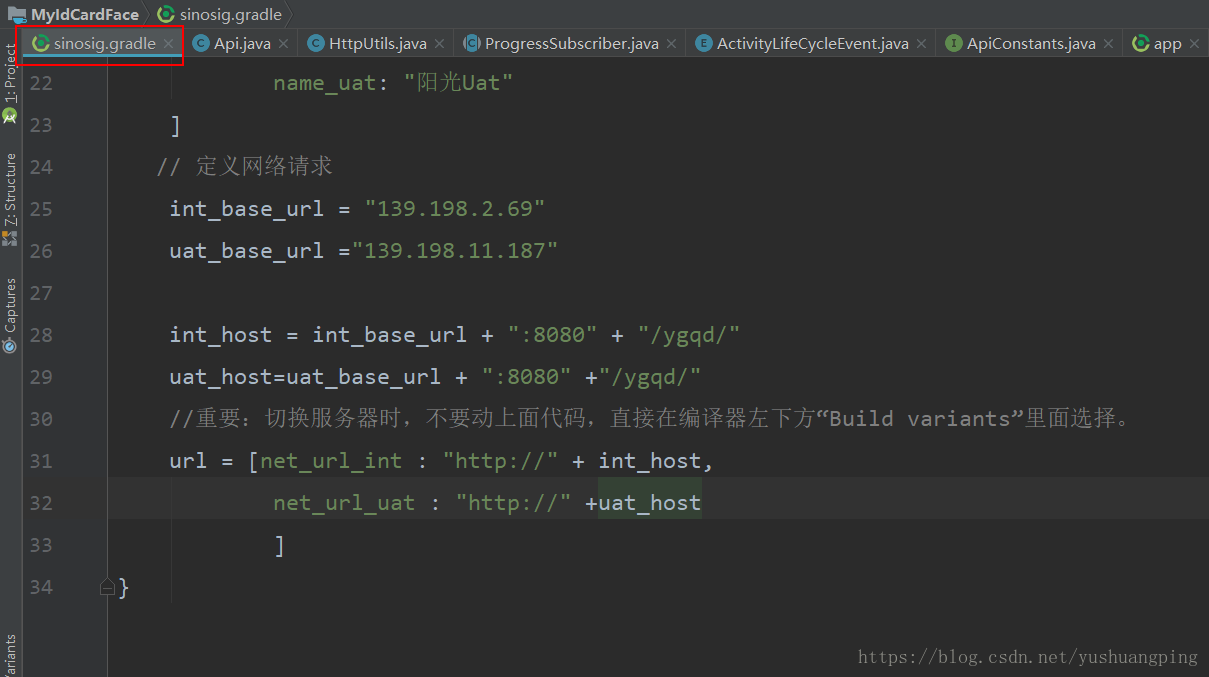Click the class icon on the ProgressSubscriber.java tab
Screen dimensions: 1209x677
472,44
